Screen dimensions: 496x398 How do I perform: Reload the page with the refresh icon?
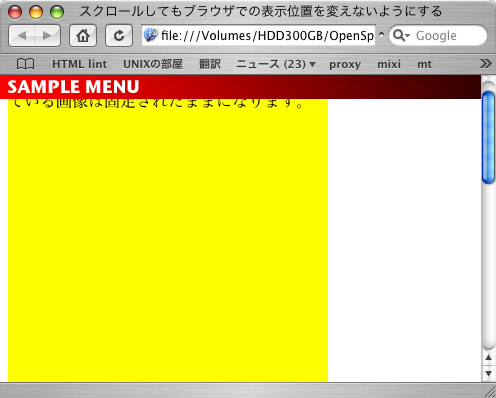(x=119, y=35)
